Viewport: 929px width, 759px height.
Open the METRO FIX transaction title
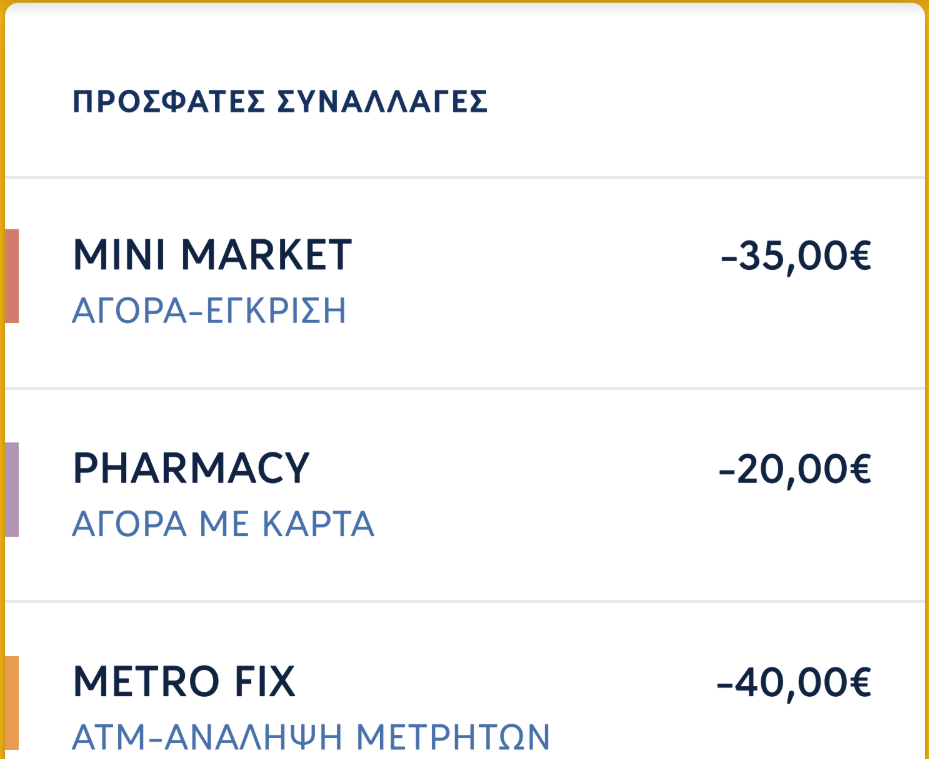(x=184, y=682)
